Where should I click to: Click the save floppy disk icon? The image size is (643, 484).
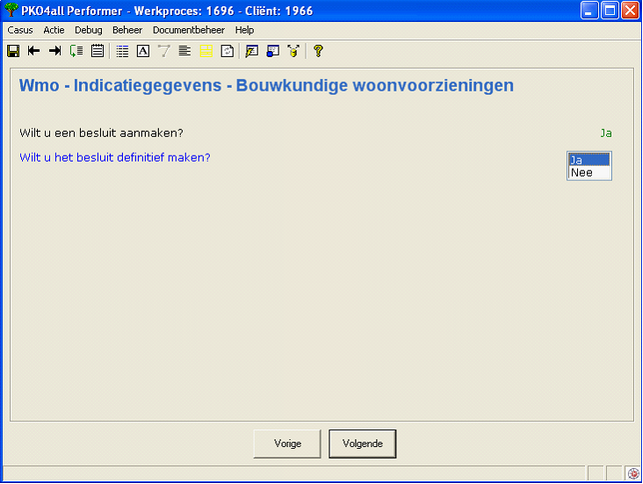point(13,51)
